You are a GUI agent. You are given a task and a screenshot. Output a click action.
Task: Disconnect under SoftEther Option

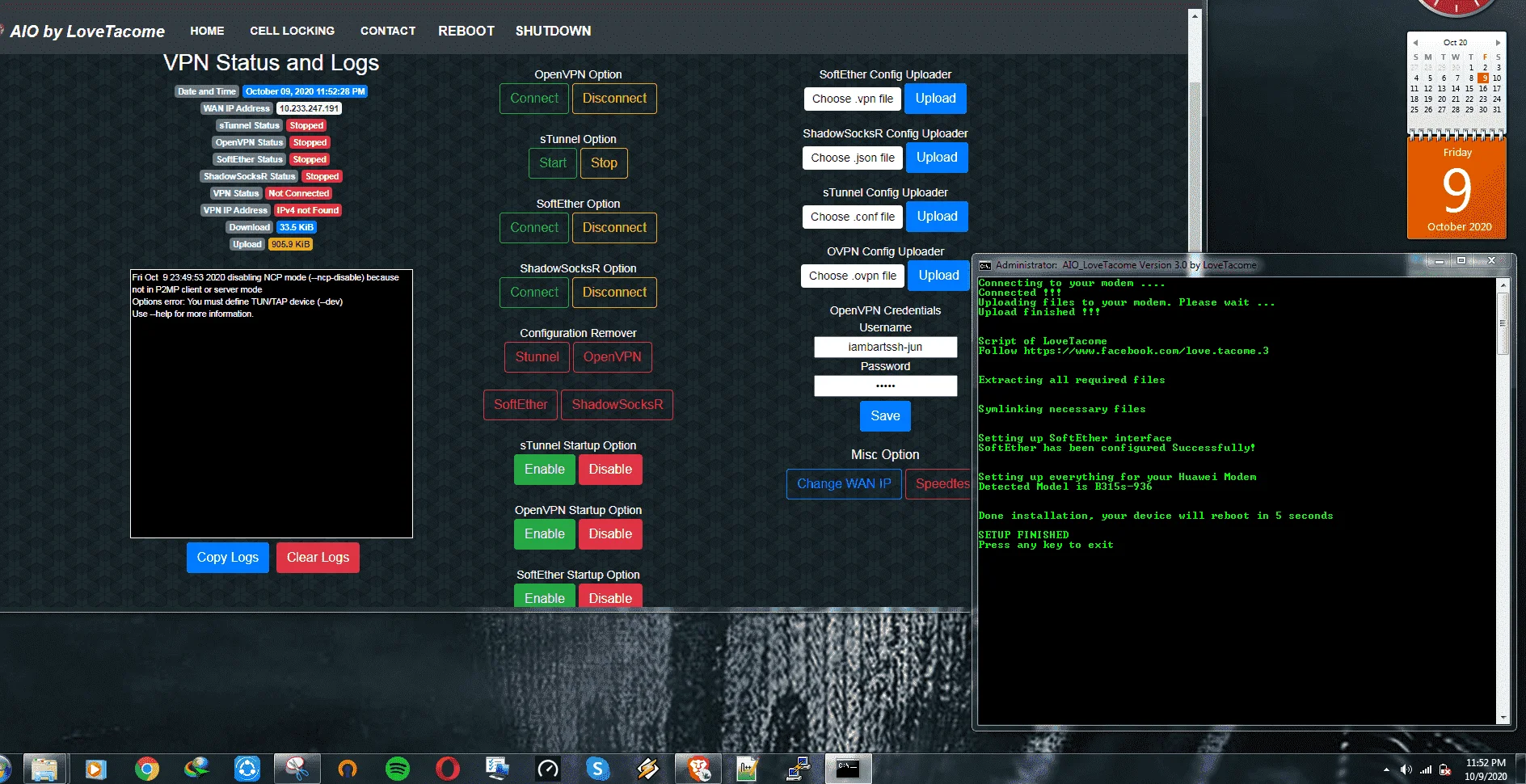(x=614, y=228)
